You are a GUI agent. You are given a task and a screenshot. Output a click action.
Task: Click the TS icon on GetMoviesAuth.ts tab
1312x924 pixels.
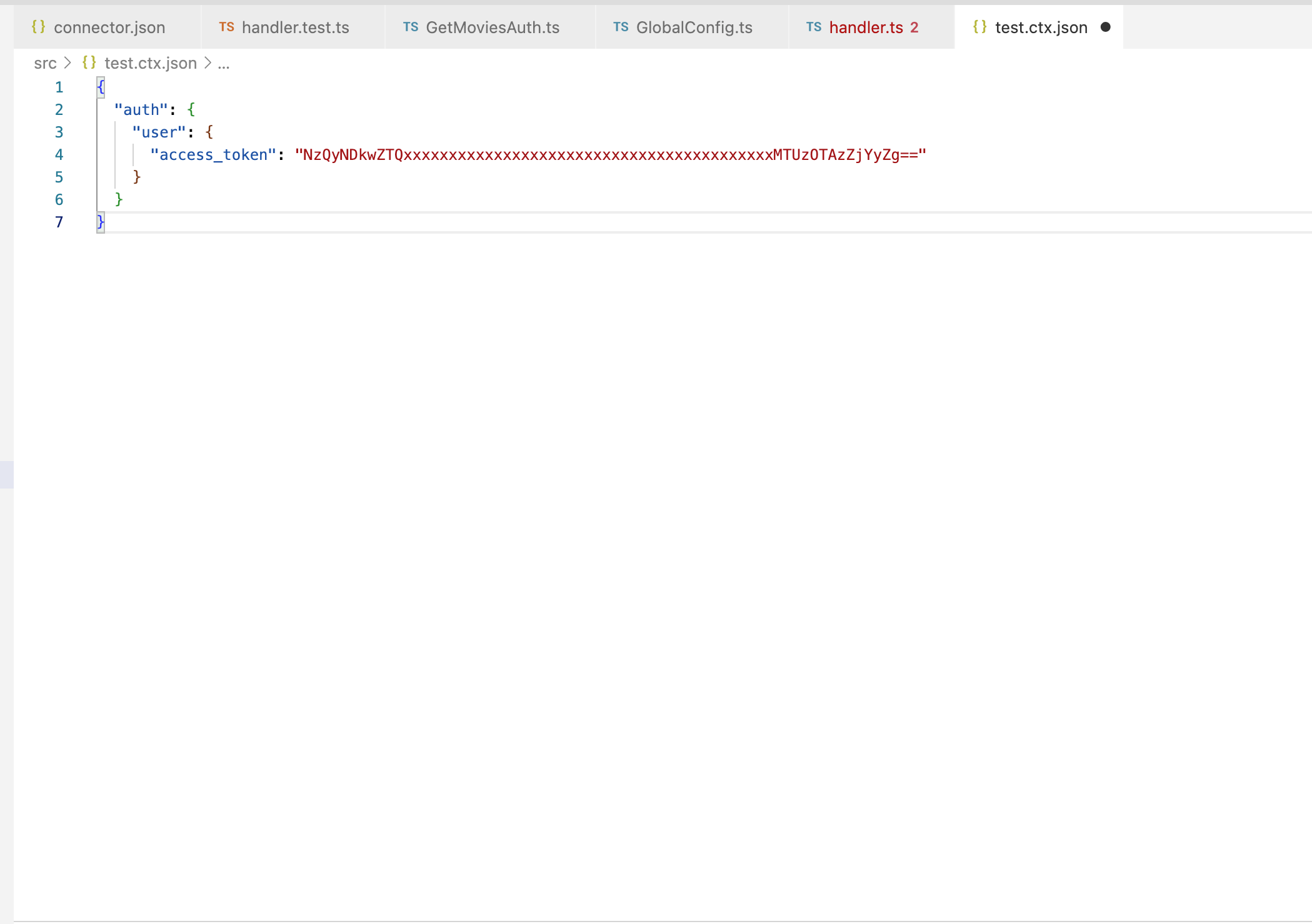pyautogui.click(x=411, y=27)
